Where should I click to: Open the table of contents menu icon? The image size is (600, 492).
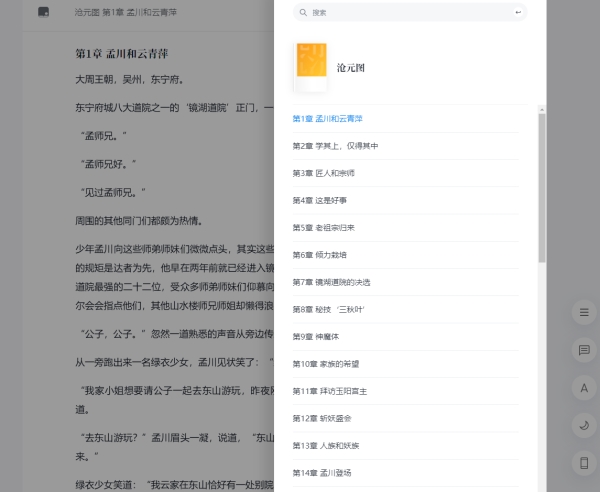pos(584,312)
